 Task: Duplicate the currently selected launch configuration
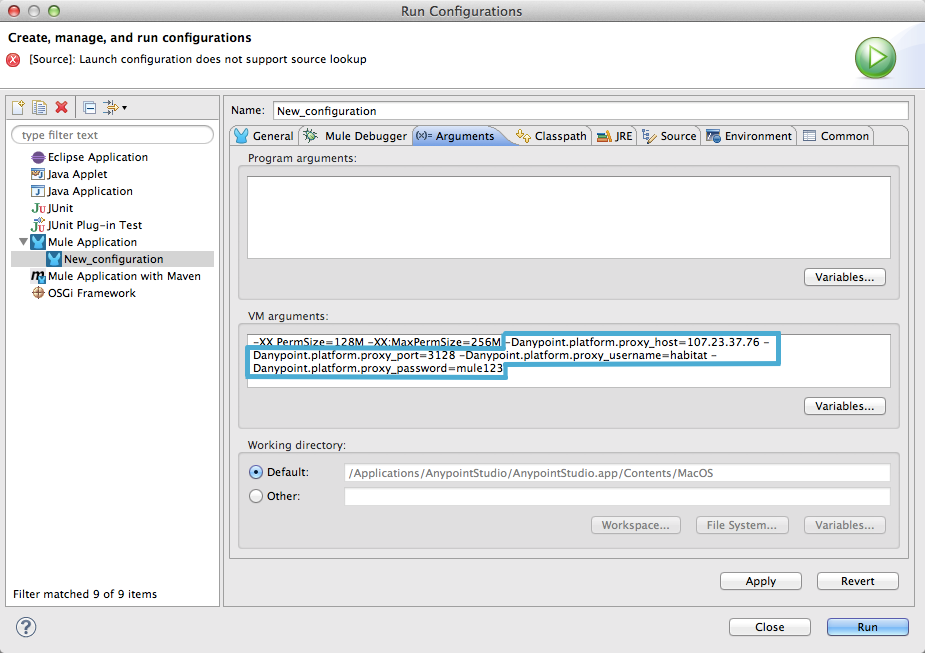(x=40, y=107)
